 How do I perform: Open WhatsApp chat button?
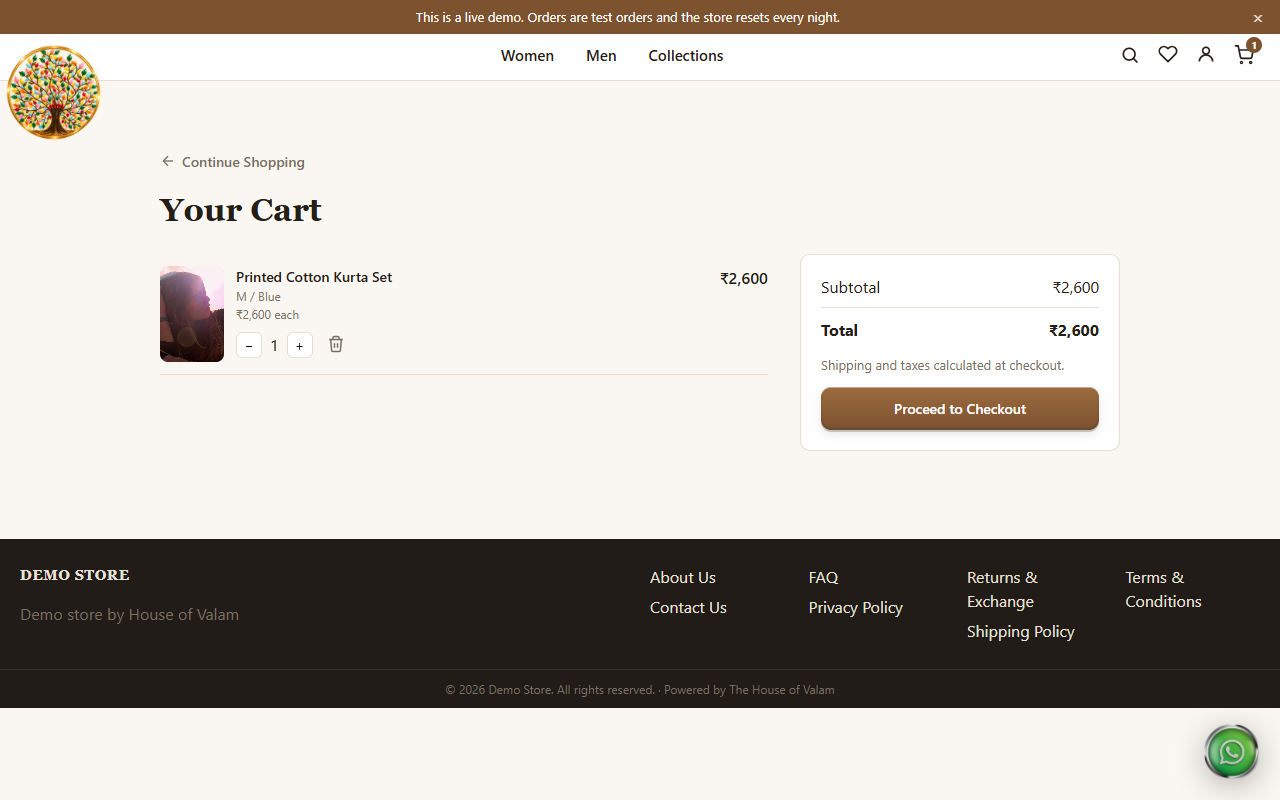pyautogui.click(x=1232, y=752)
